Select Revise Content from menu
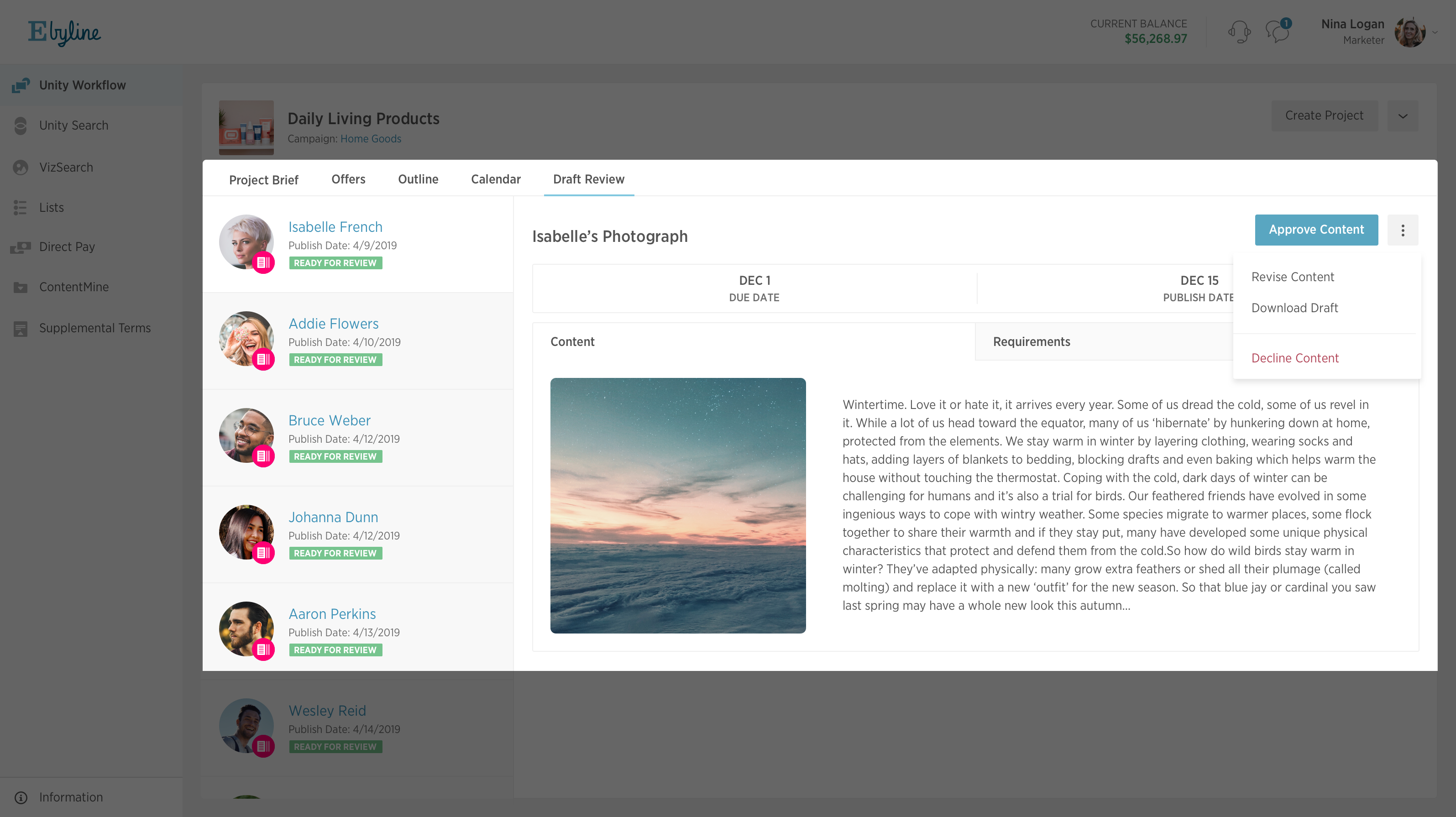Viewport: 1456px width, 817px height. pyautogui.click(x=1293, y=277)
